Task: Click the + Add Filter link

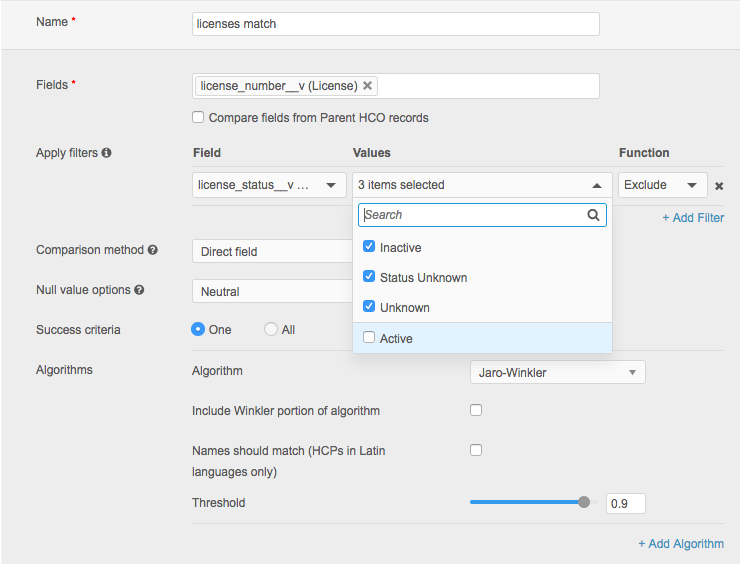Action: click(692, 218)
